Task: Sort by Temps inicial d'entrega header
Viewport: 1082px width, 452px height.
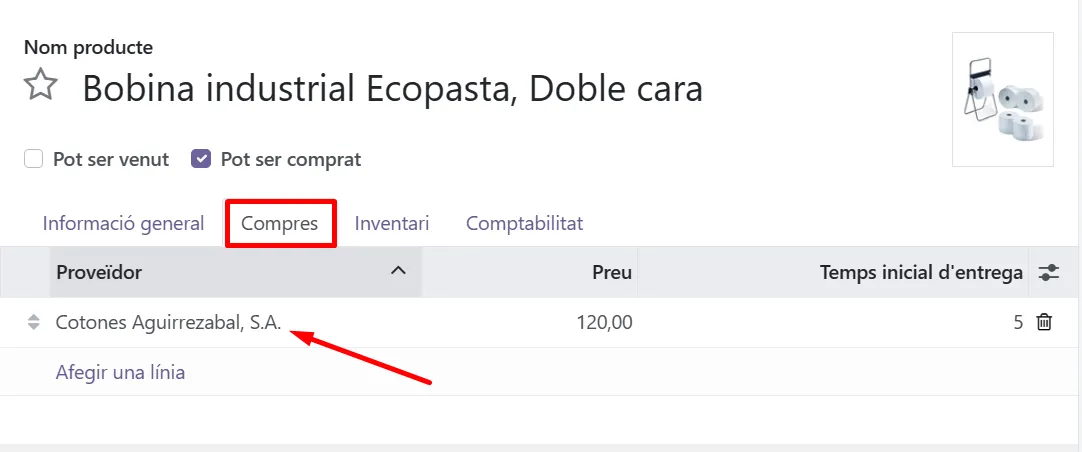Action: click(920, 272)
